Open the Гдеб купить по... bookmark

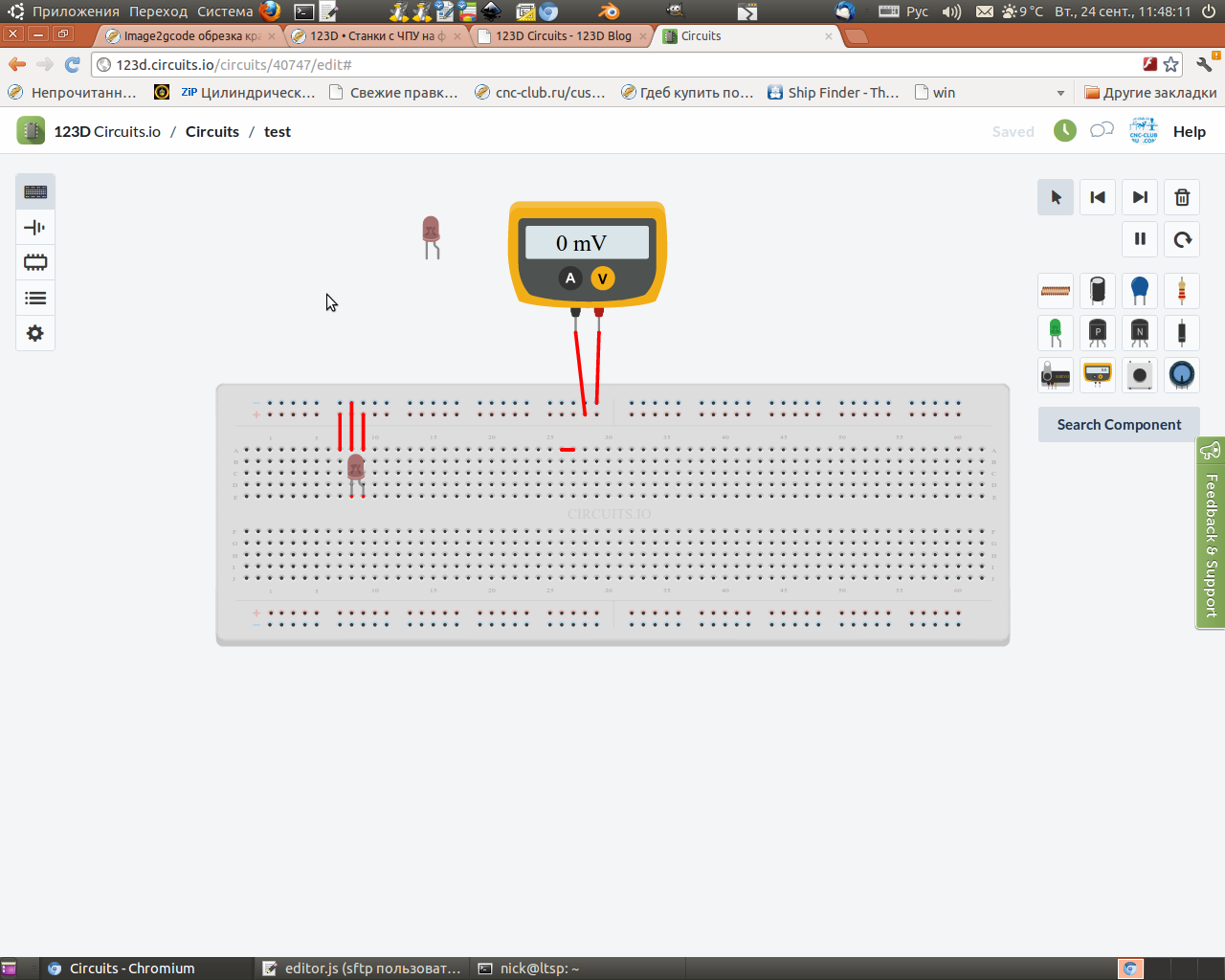(x=687, y=93)
